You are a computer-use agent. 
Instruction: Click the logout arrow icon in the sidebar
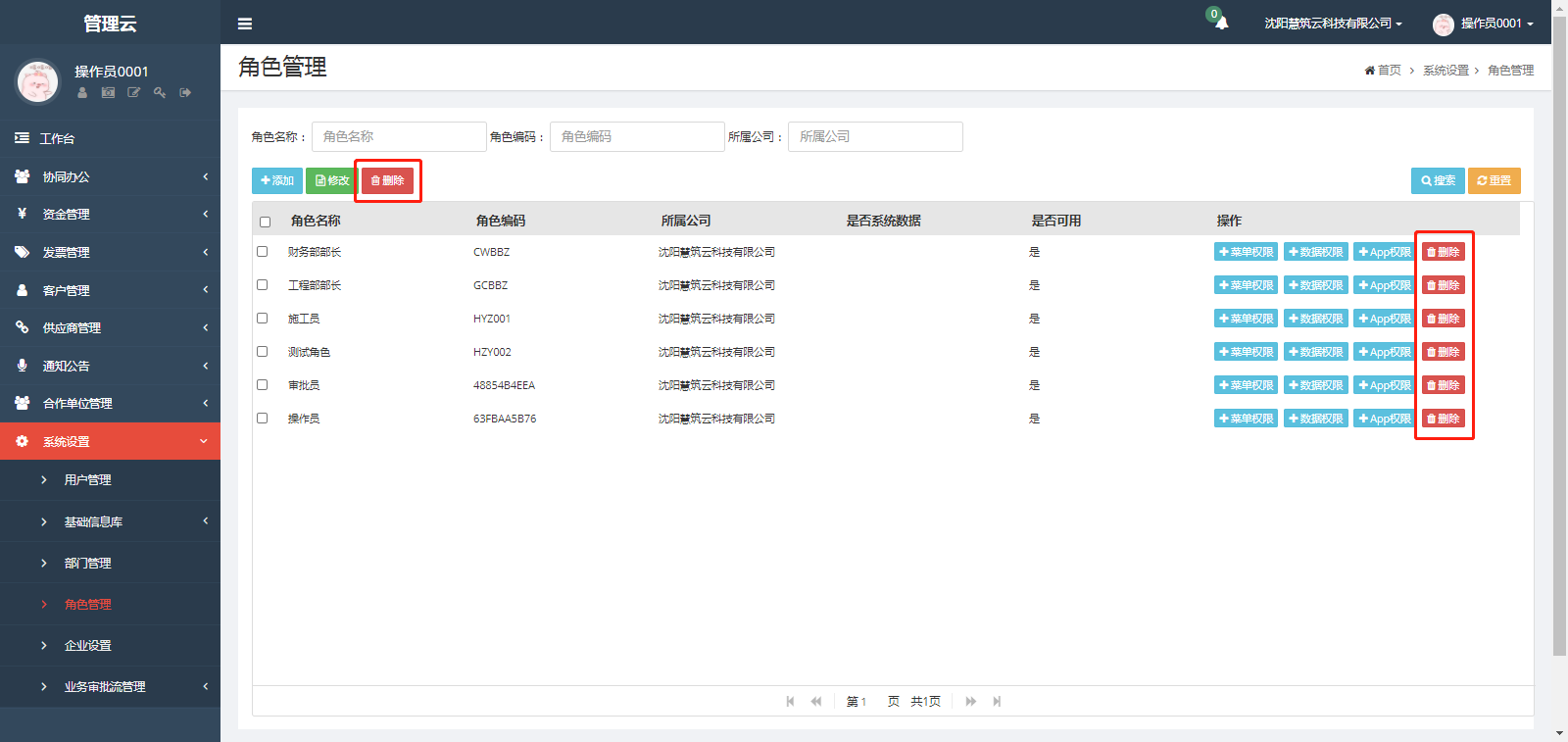coord(185,92)
